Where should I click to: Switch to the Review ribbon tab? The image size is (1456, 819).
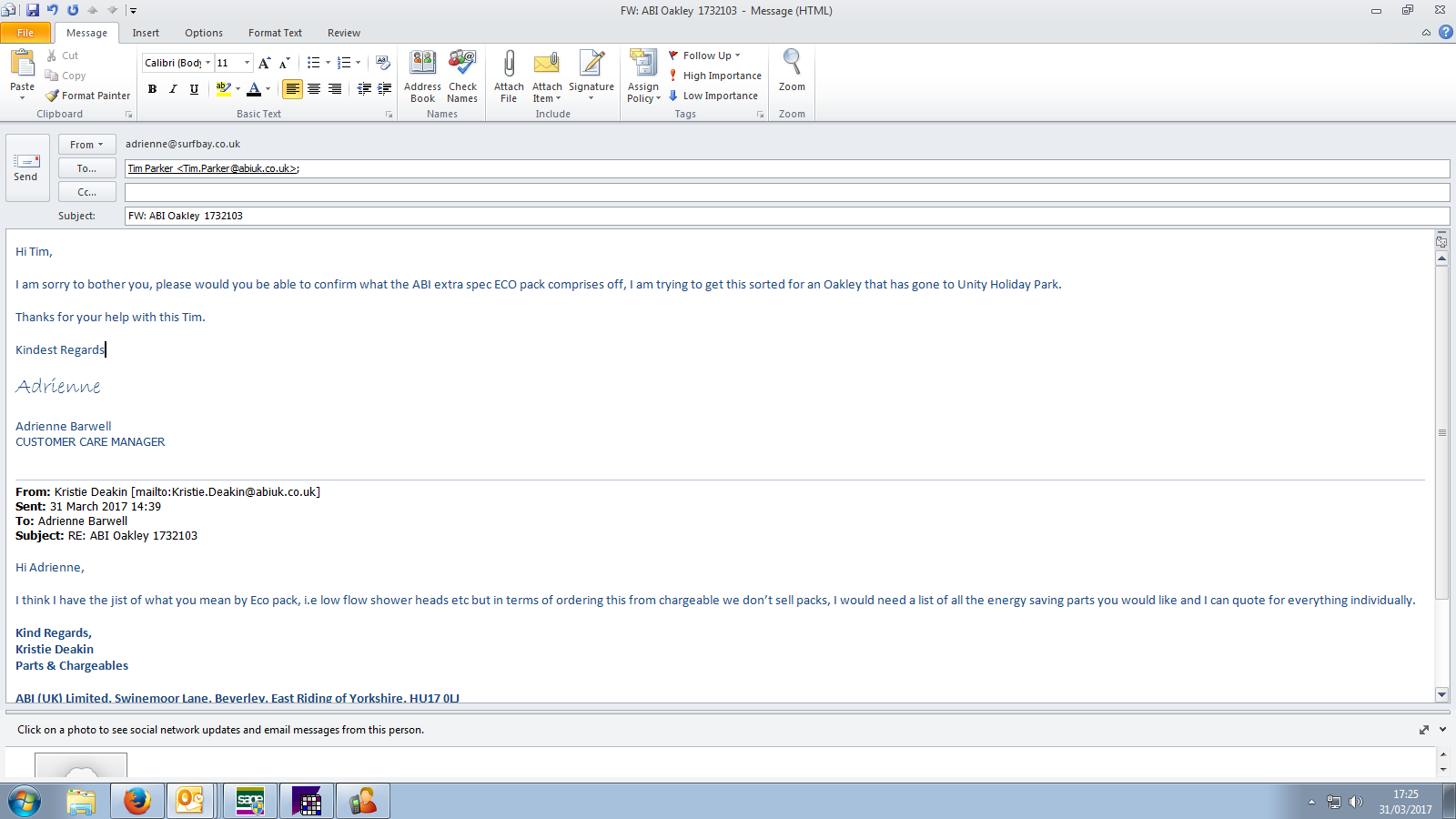point(344,33)
